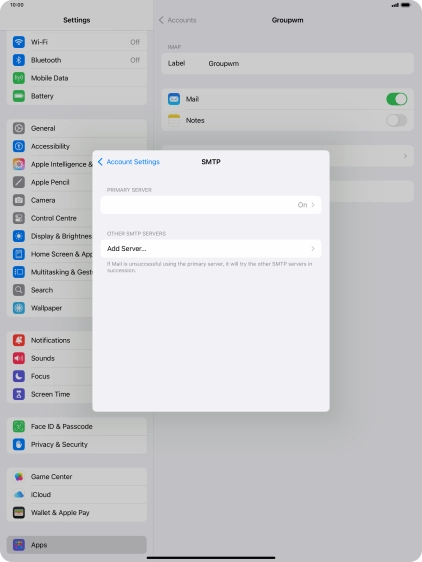The image size is (422, 562).
Task: Tap the Notifications bell icon
Action: [19, 340]
